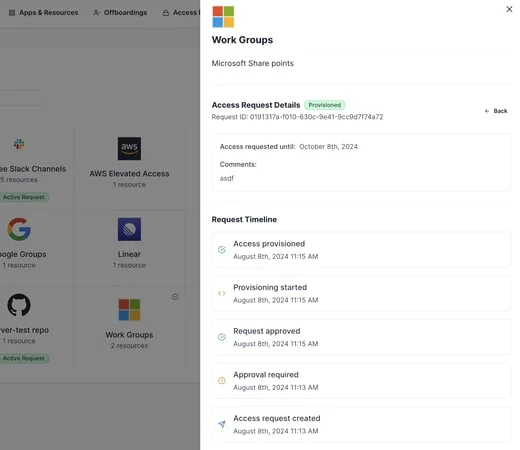Open the Apps & Resources tab
Screen dimensions: 520x450
[x=43, y=13]
